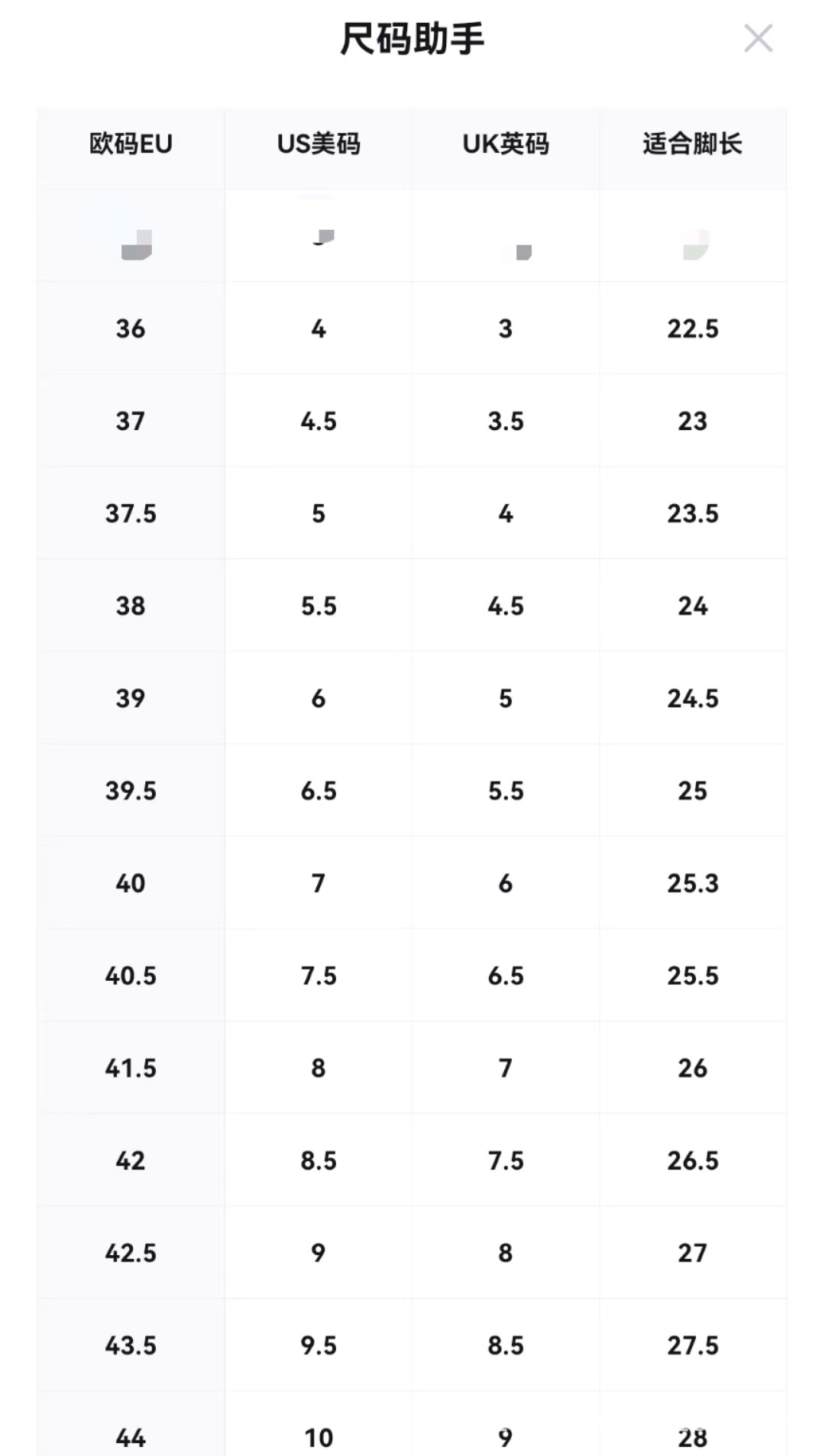Click the 26.5 foot length cell

692,1160
